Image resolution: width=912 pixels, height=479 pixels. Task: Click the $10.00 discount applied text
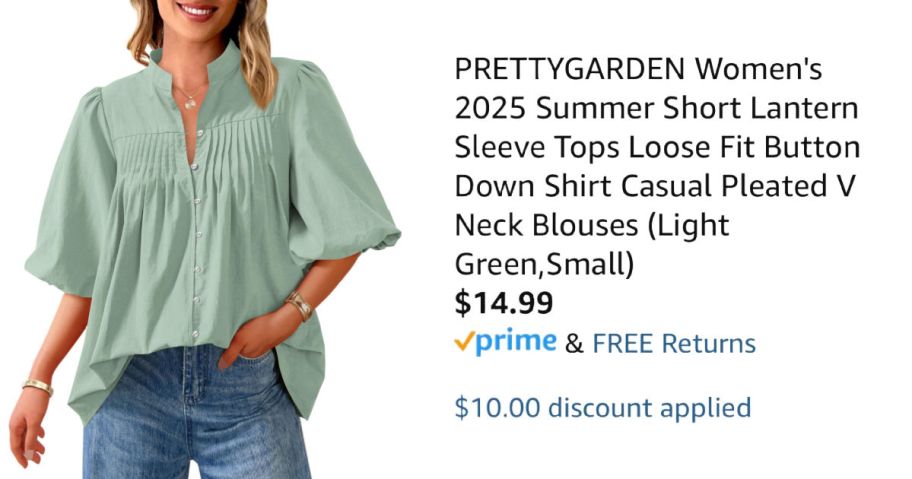tap(603, 407)
